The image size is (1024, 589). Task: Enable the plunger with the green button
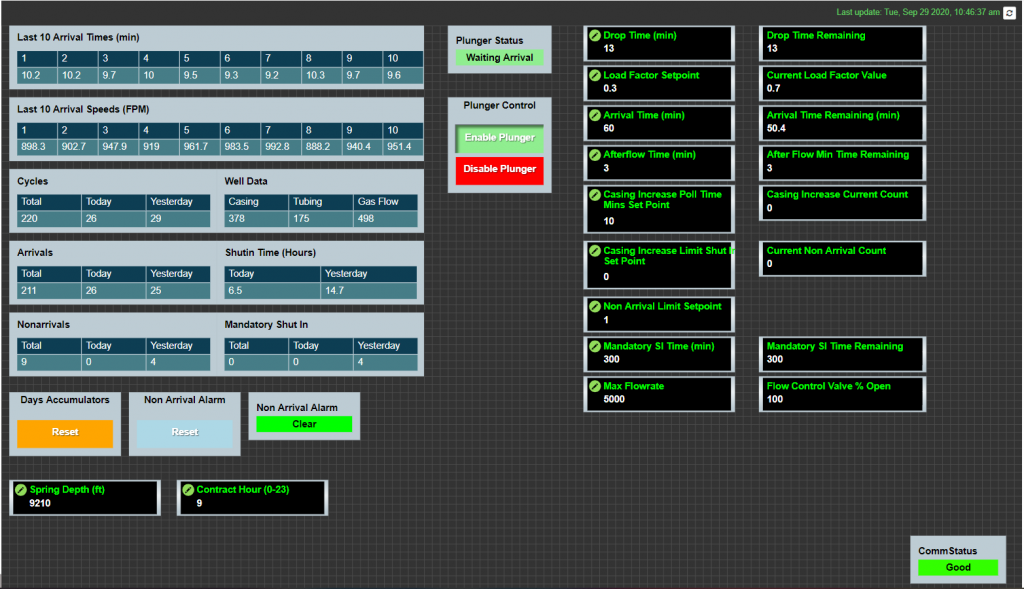500,138
